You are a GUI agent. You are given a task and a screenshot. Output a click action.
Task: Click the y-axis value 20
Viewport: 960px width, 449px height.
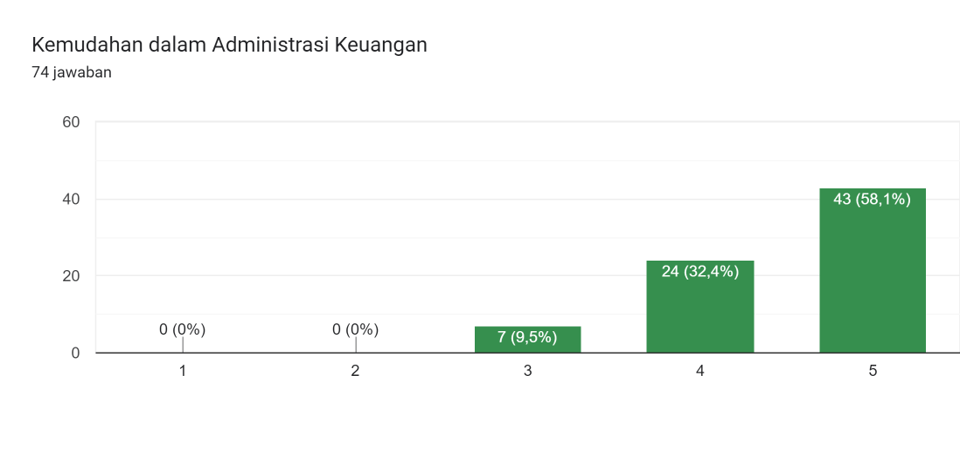71,276
